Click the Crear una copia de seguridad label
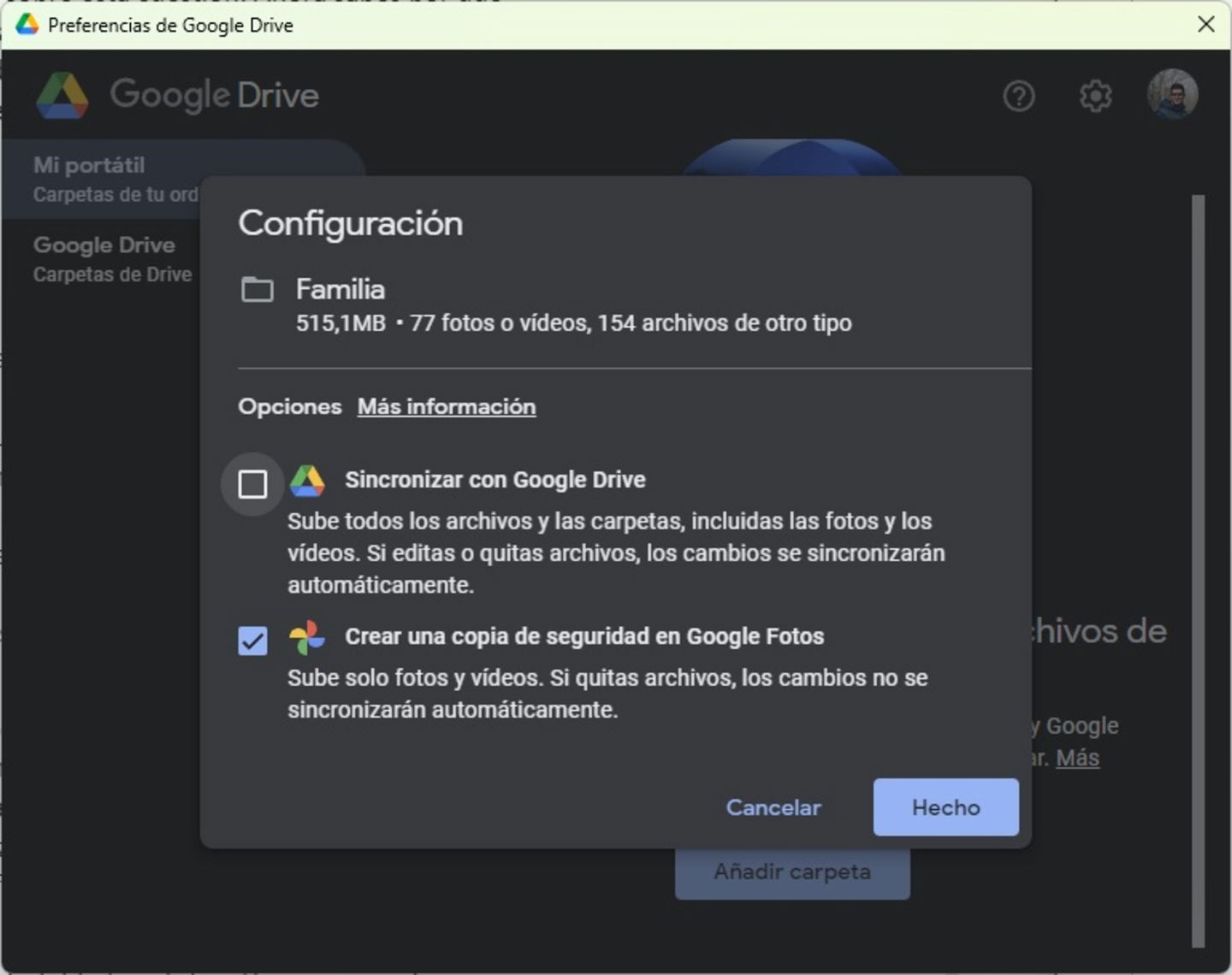Viewport: 1232px width, 975px height. pos(584,637)
